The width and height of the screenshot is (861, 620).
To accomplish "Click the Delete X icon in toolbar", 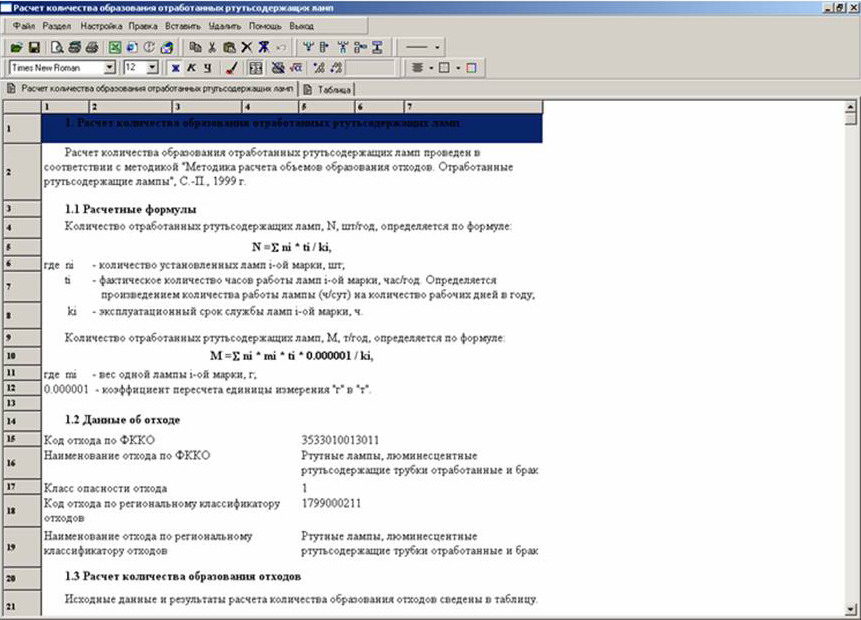I will (246, 47).
